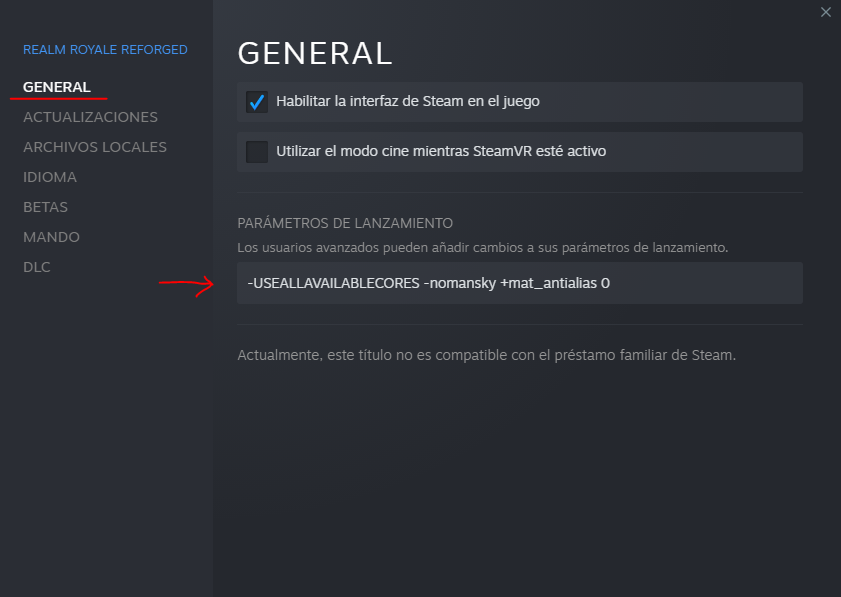The width and height of the screenshot is (841, 597).
Task: Go to the IDIOMA tab
Action: pos(50,177)
